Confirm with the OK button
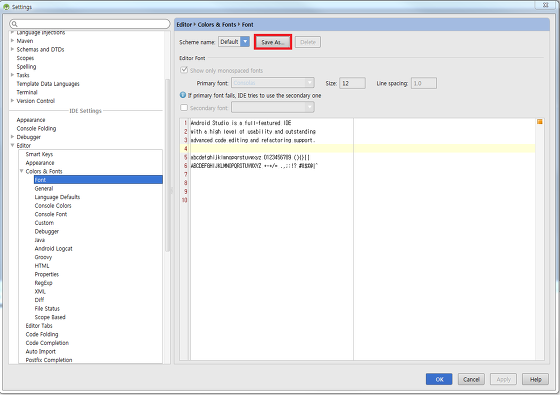Viewport: 560px width, 395px height. (x=439, y=379)
